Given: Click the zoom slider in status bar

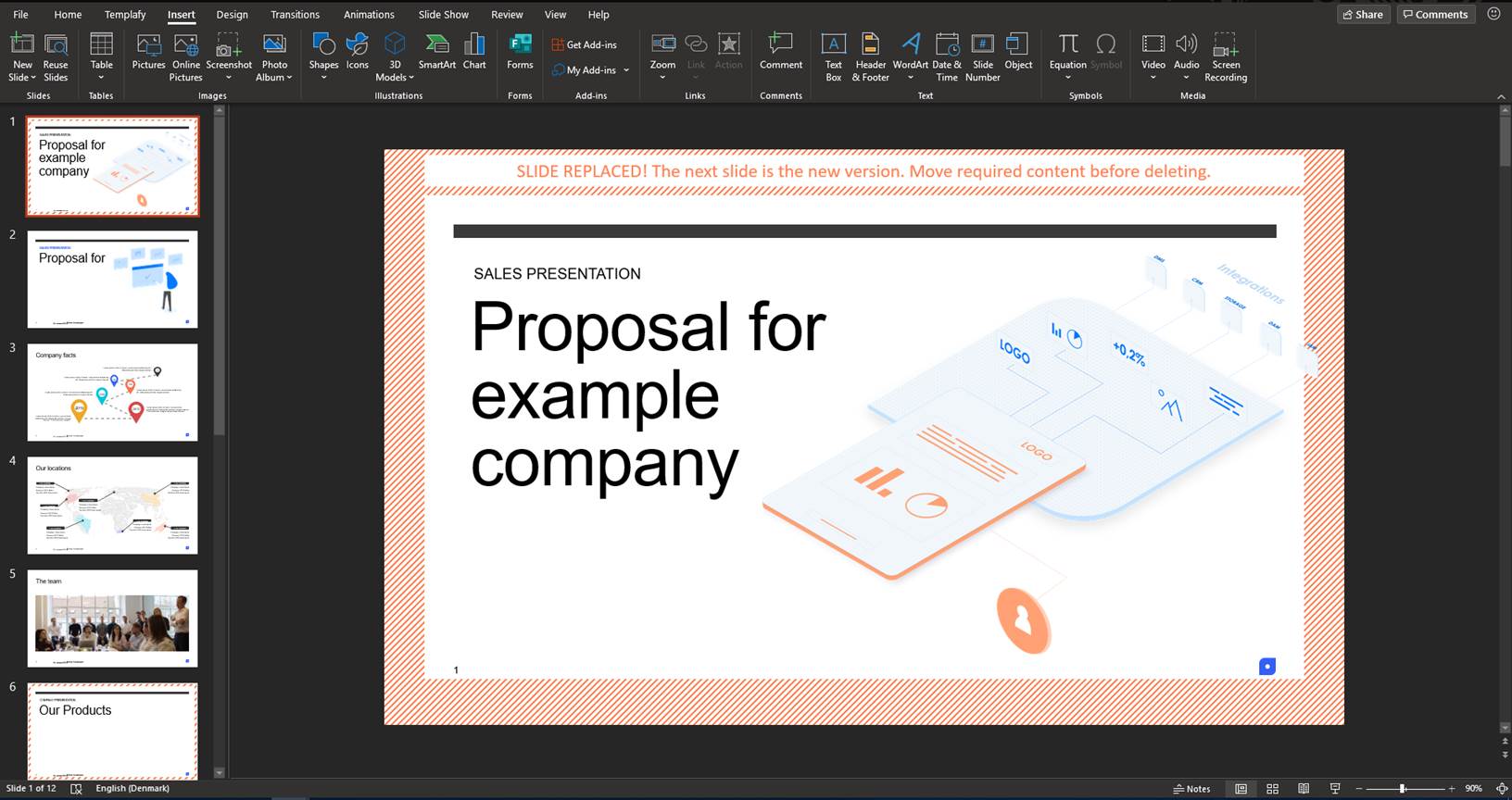Looking at the screenshot, I should click(x=1403, y=789).
